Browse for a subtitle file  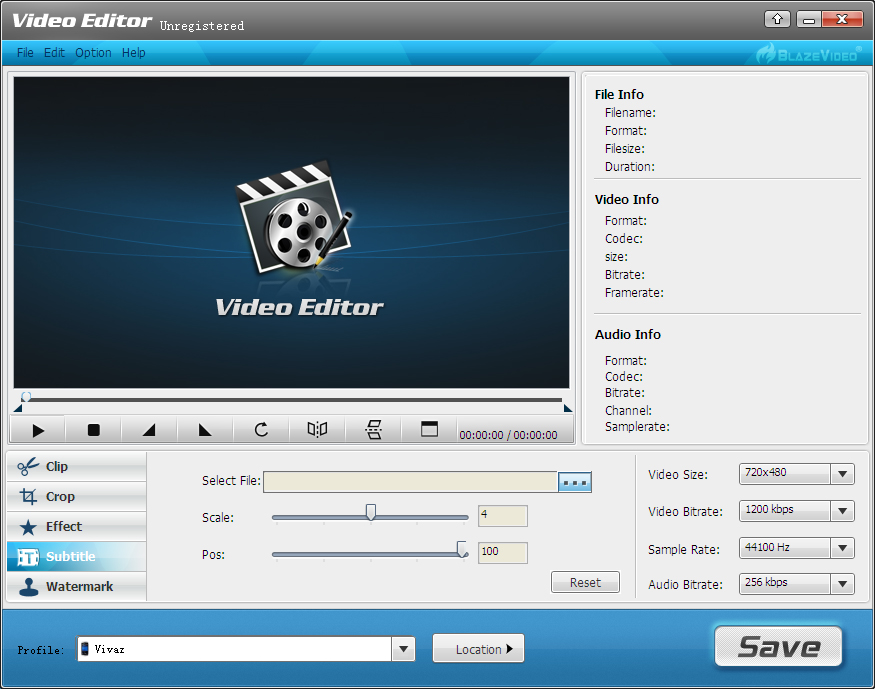[575, 482]
